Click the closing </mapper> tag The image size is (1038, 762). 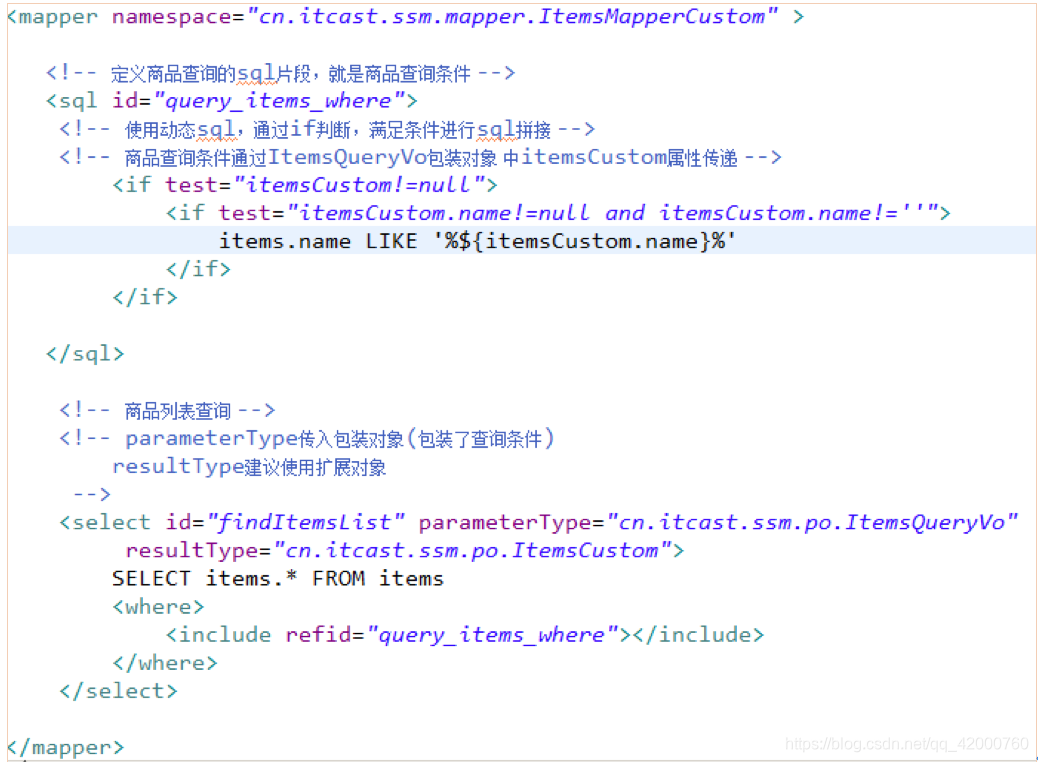[66, 747]
